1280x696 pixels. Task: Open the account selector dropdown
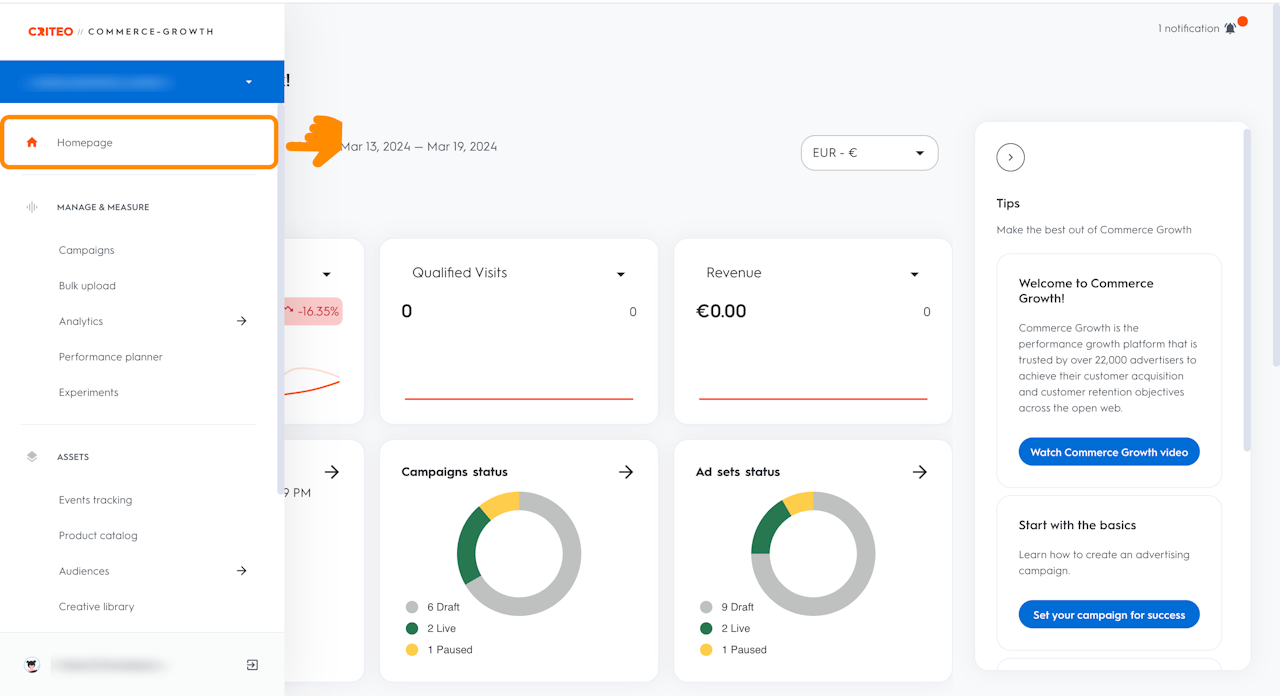click(248, 82)
